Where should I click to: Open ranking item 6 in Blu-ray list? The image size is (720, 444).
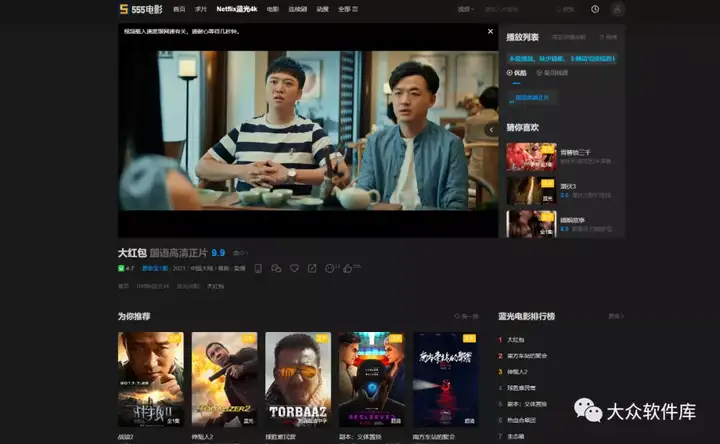[521, 420]
